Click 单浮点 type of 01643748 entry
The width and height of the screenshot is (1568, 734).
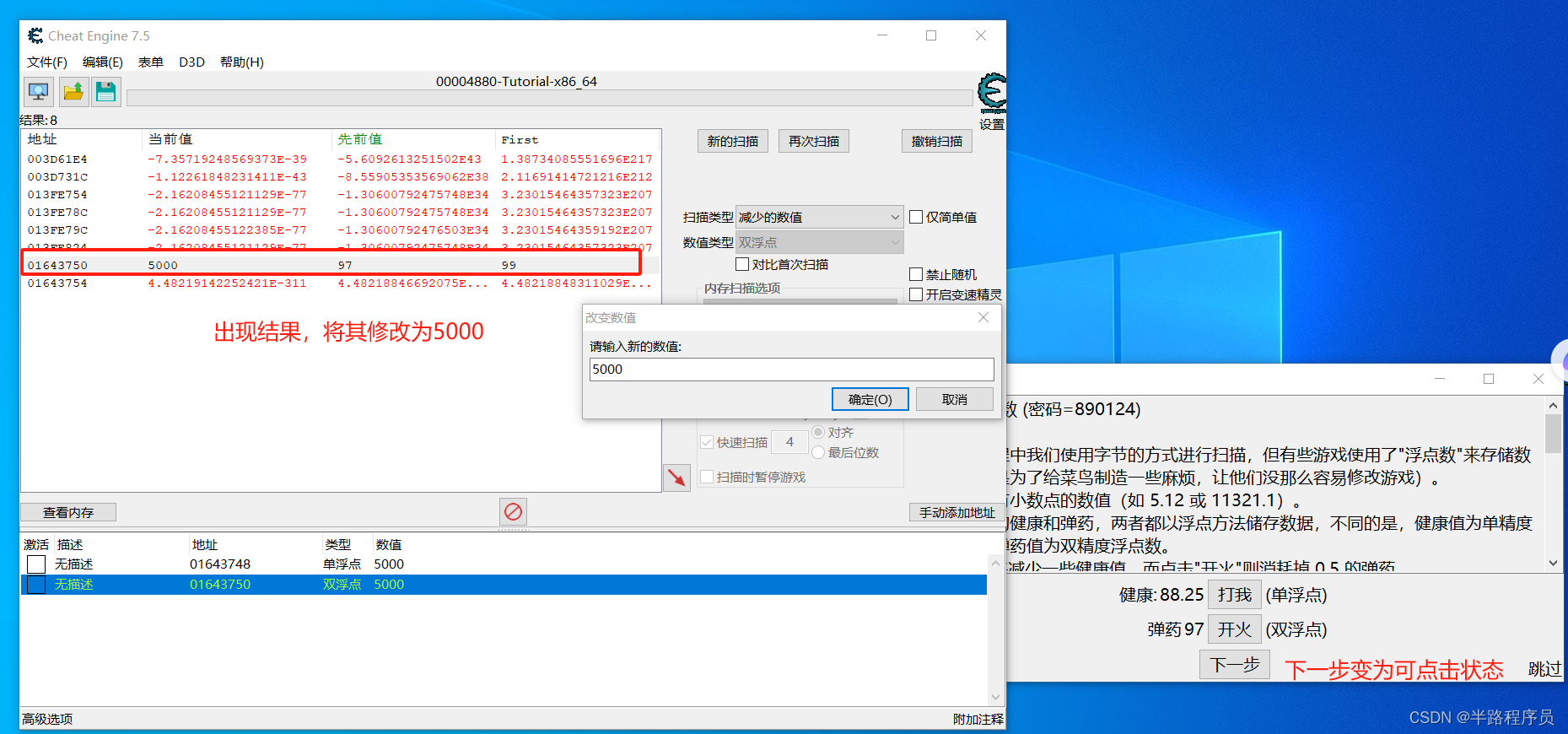342,564
